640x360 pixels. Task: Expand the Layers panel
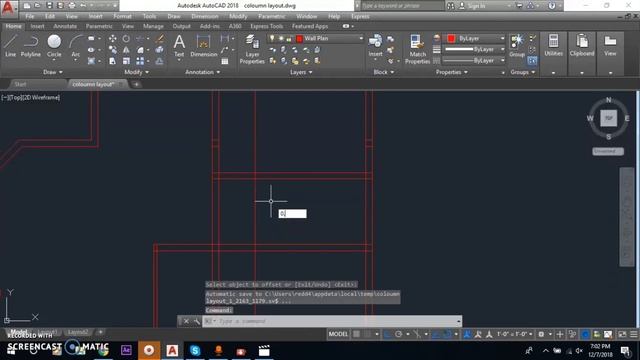(301, 72)
